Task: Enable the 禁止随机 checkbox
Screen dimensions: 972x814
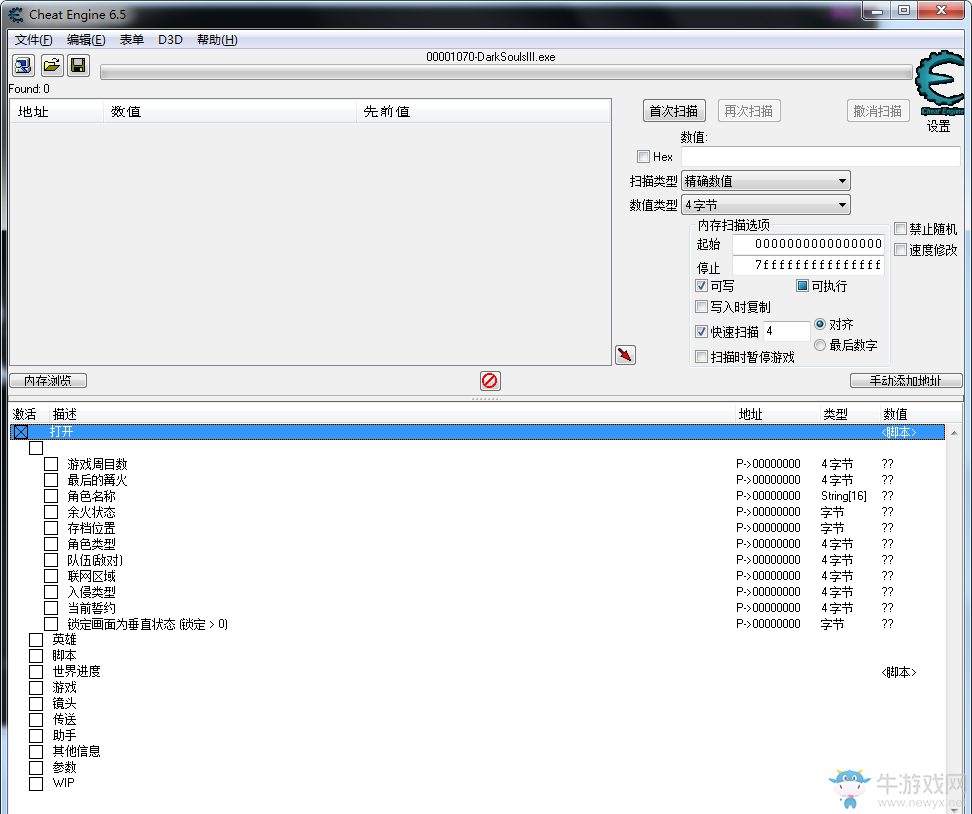Action: 901,229
